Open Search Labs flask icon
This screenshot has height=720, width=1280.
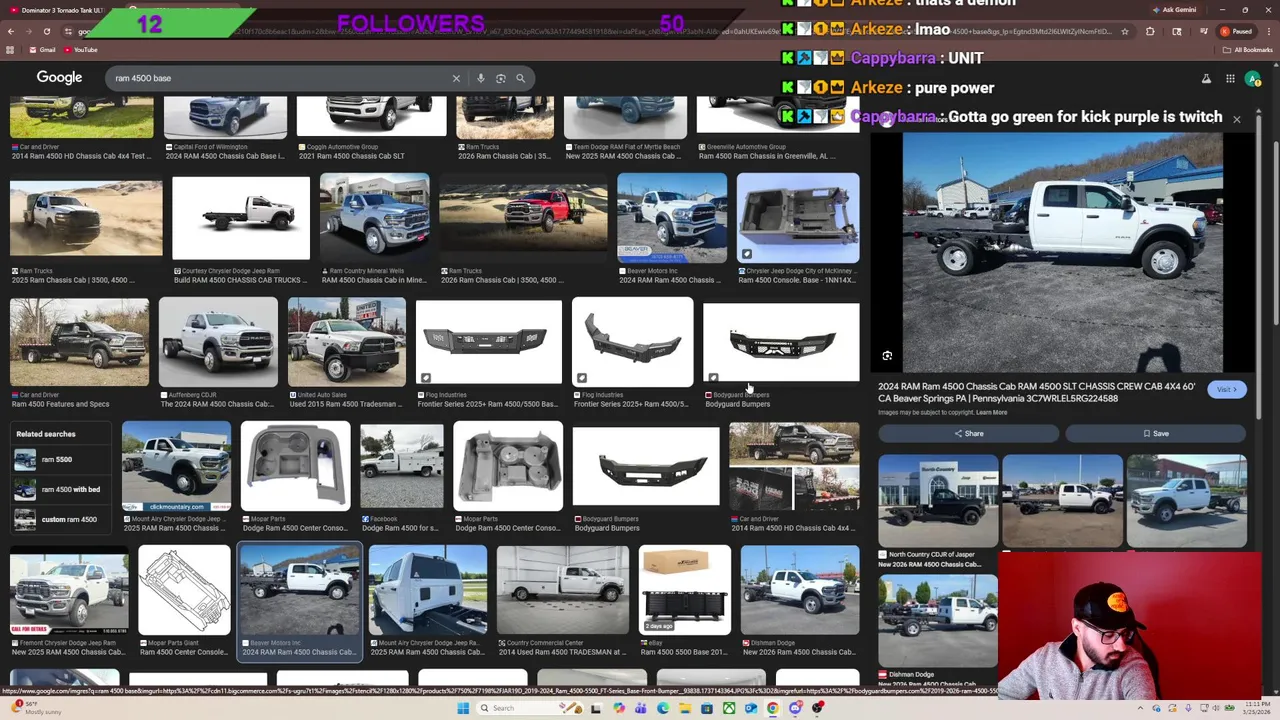click(1206, 78)
